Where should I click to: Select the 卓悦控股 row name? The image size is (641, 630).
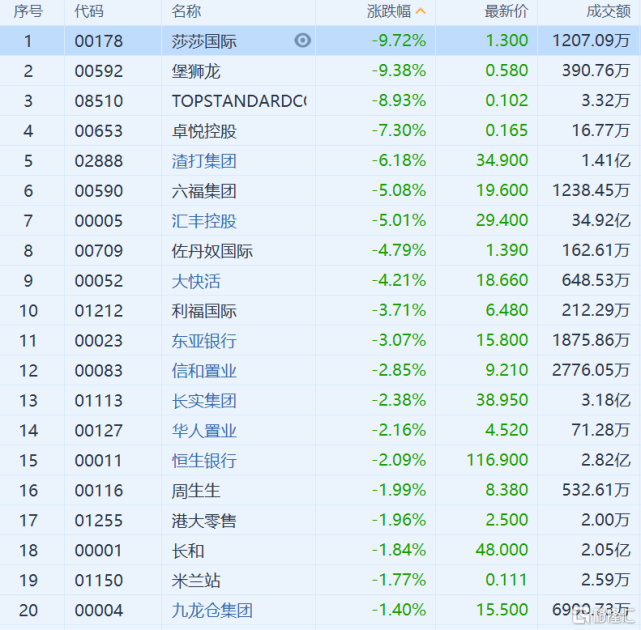(x=204, y=131)
